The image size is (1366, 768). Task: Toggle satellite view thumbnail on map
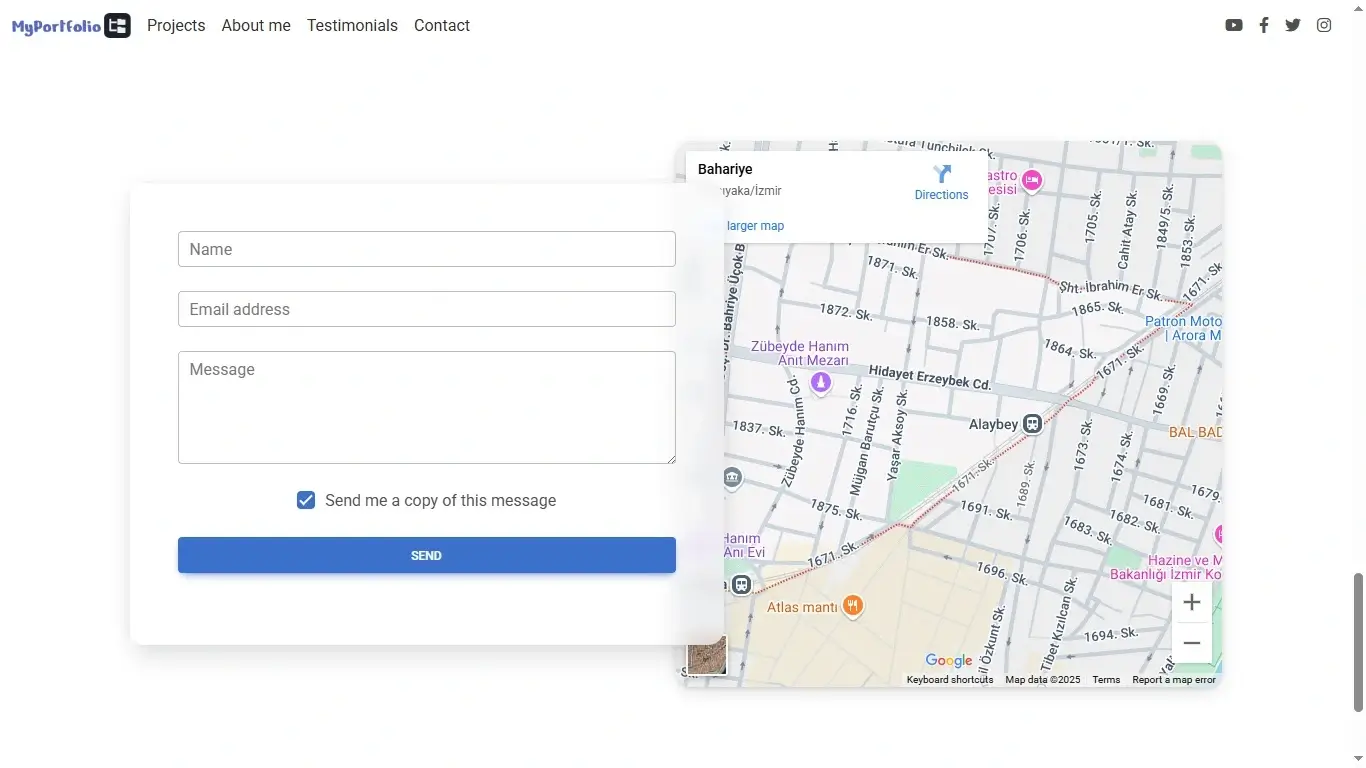707,656
